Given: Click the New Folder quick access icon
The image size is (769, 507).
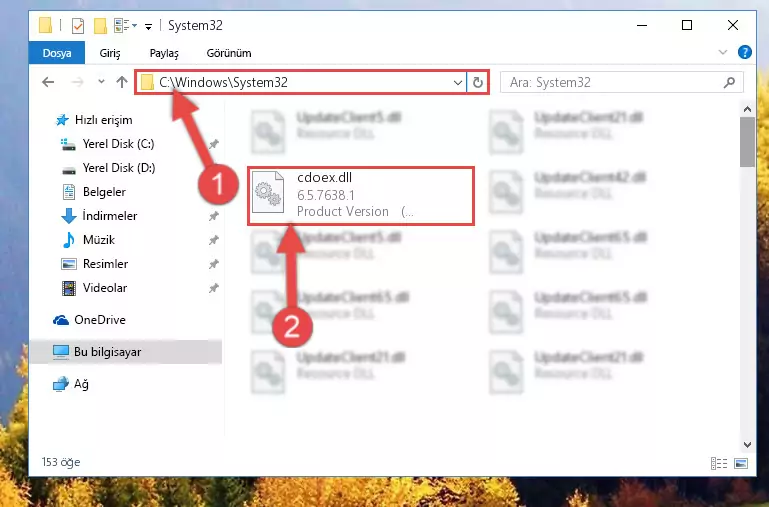Looking at the screenshot, I should click(100, 25).
